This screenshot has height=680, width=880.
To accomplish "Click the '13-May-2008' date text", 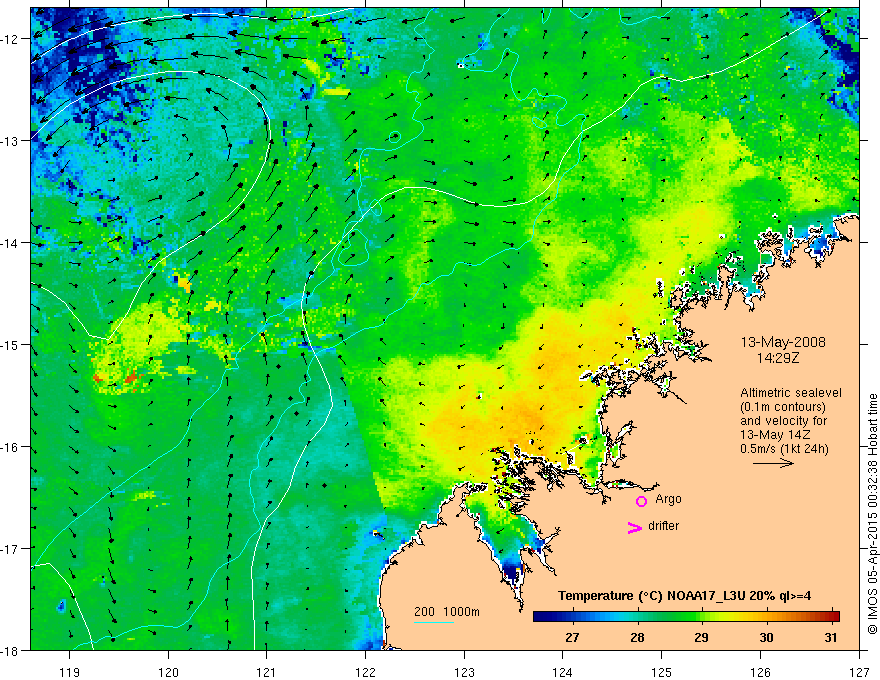I will coord(783,342).
